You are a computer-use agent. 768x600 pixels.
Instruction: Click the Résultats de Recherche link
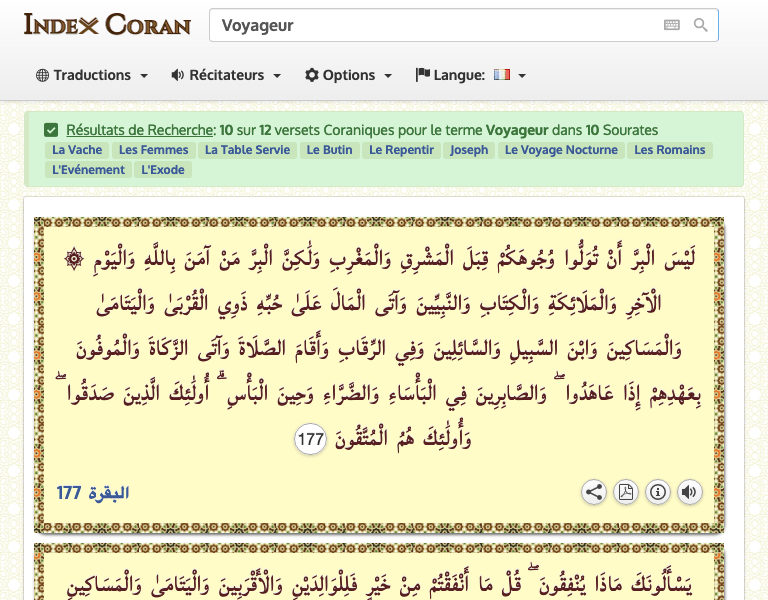pos(140,130)
